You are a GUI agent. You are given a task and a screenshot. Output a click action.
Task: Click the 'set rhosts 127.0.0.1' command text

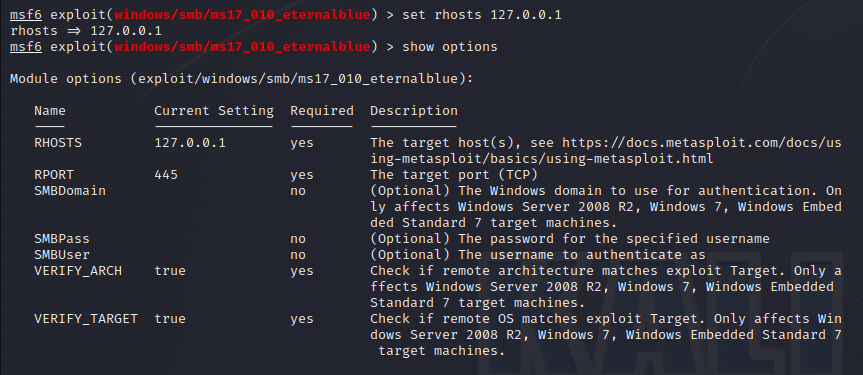point(482,15)
